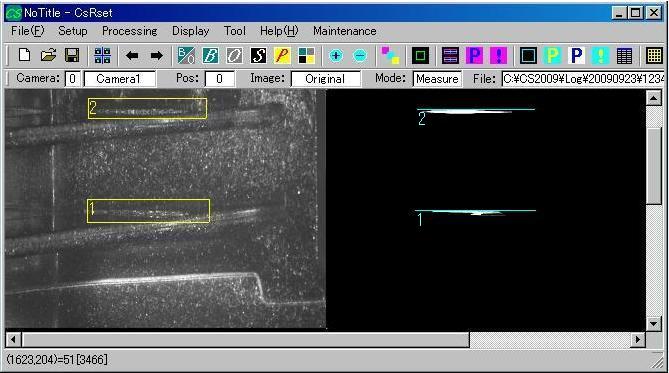Viewport: 669px width, 373px height.
Task: Go to next image with right arrow
Action: tap(157, 55)
